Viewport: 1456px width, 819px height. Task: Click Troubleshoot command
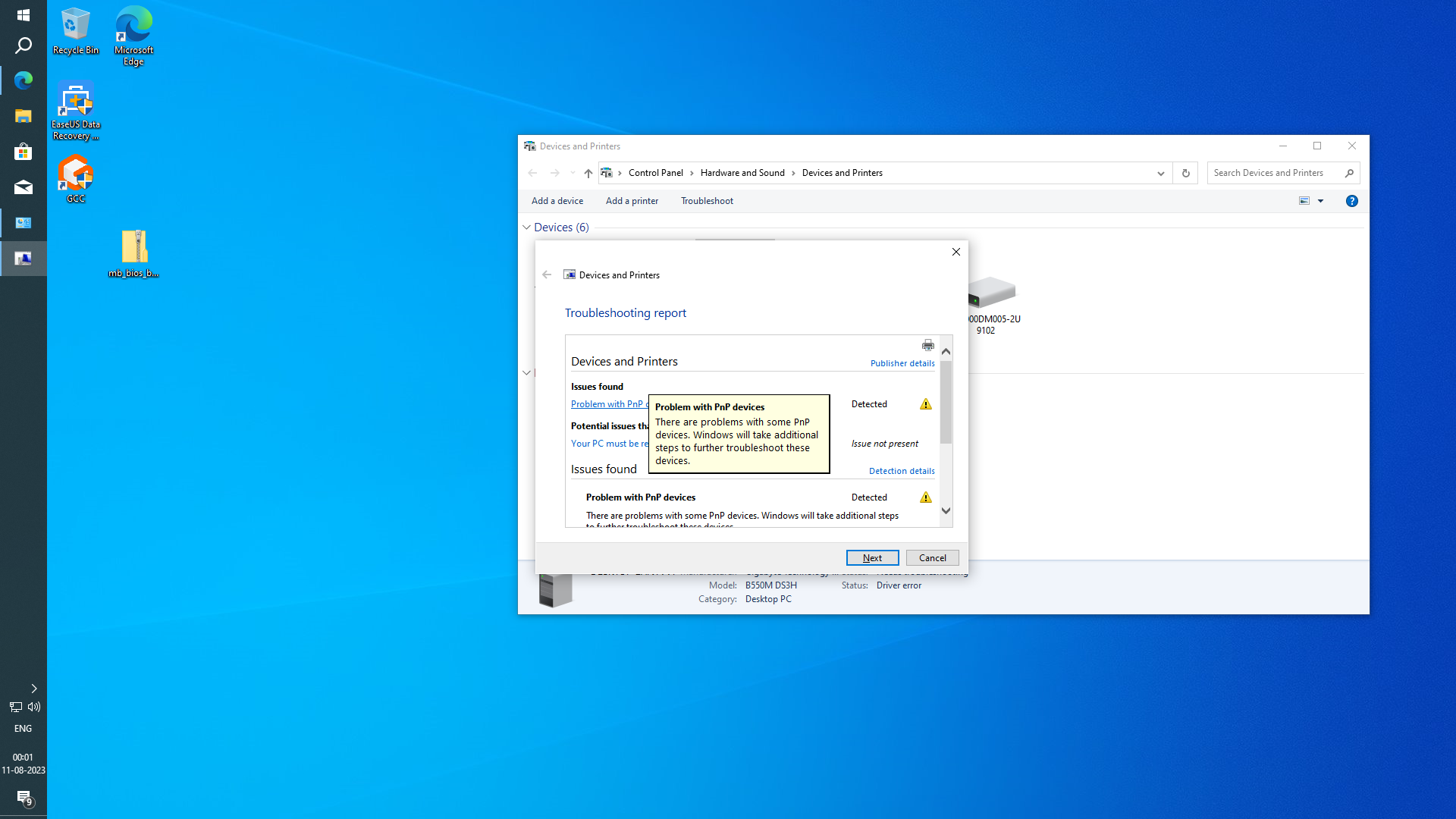pyautogui.click(x=707, y=201)
